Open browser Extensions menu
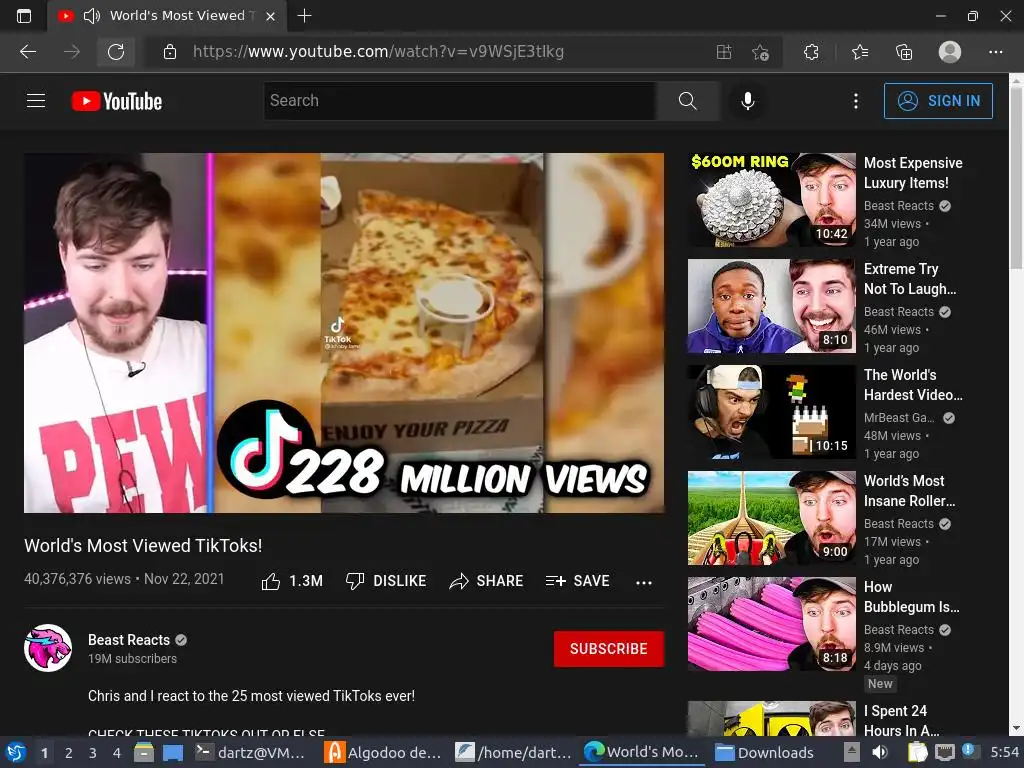Viewport: 1024px width, 768px height. click(811, 52)
